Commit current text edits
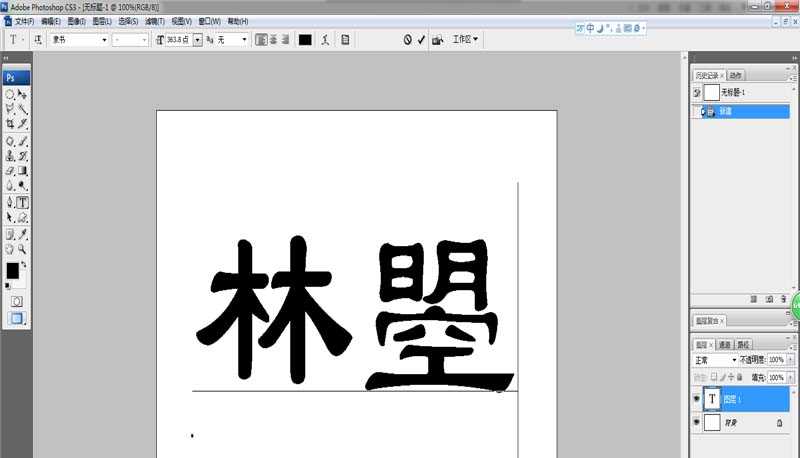 [x=421, y=40]
